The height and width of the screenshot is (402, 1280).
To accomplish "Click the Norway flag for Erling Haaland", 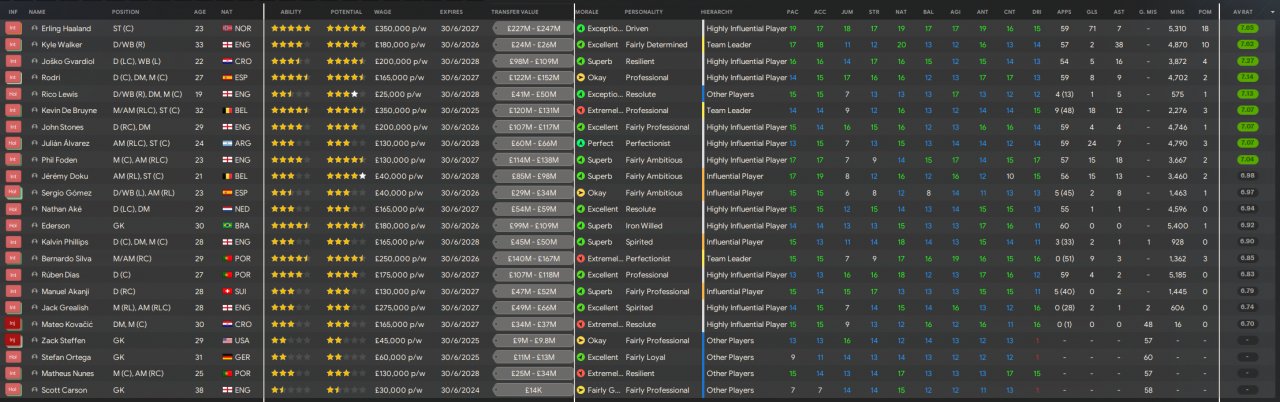I will [225, 28].
